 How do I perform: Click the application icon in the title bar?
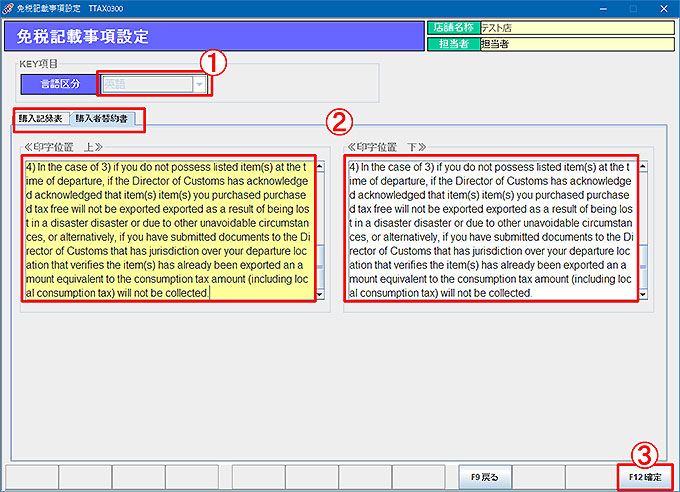(7, 8)
